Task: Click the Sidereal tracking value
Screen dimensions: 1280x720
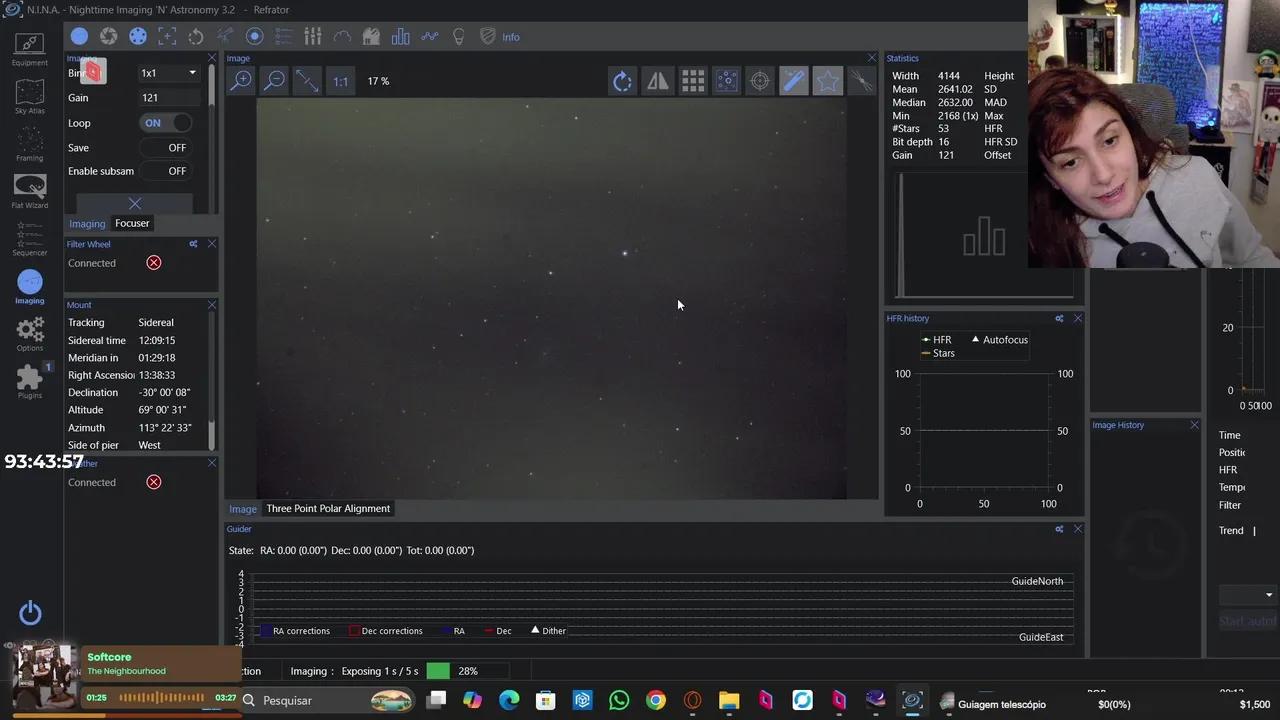Action: [156, 323]
